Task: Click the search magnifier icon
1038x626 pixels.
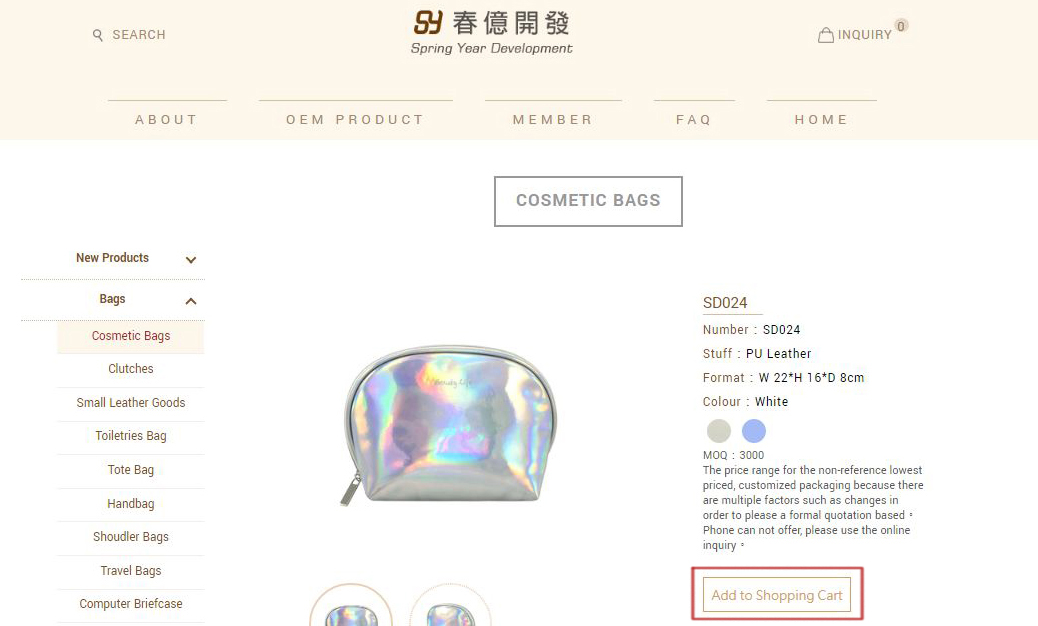Action: [98, 35]
